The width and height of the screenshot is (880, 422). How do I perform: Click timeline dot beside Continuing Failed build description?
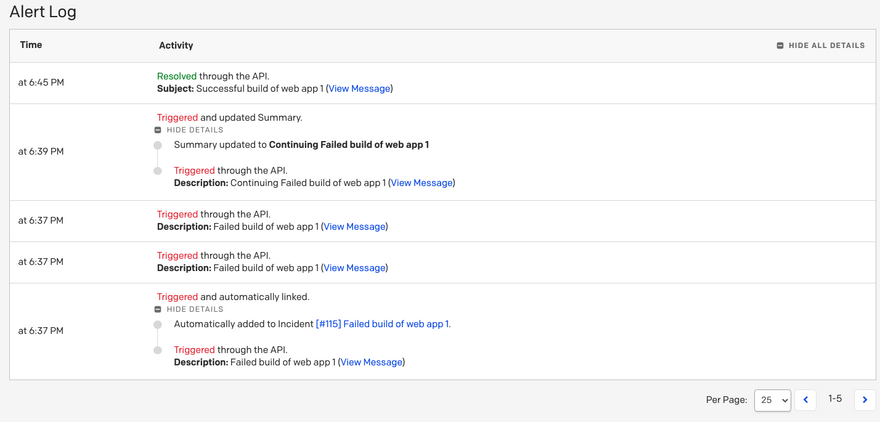click(x=158, y=171)
